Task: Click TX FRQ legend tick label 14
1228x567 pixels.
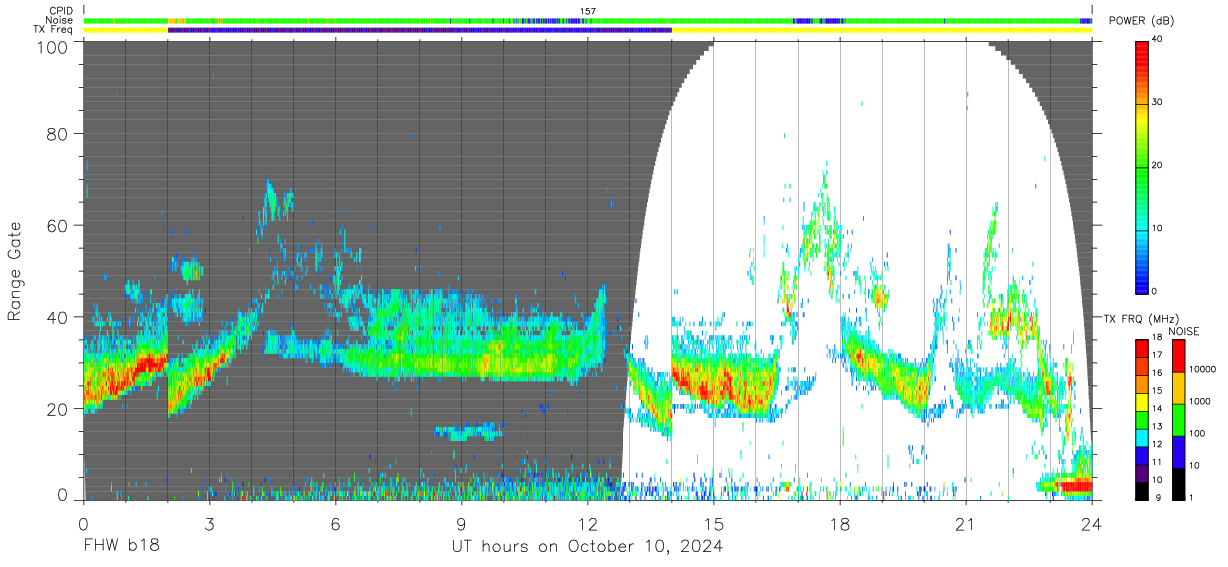Action: point(1158,409)
